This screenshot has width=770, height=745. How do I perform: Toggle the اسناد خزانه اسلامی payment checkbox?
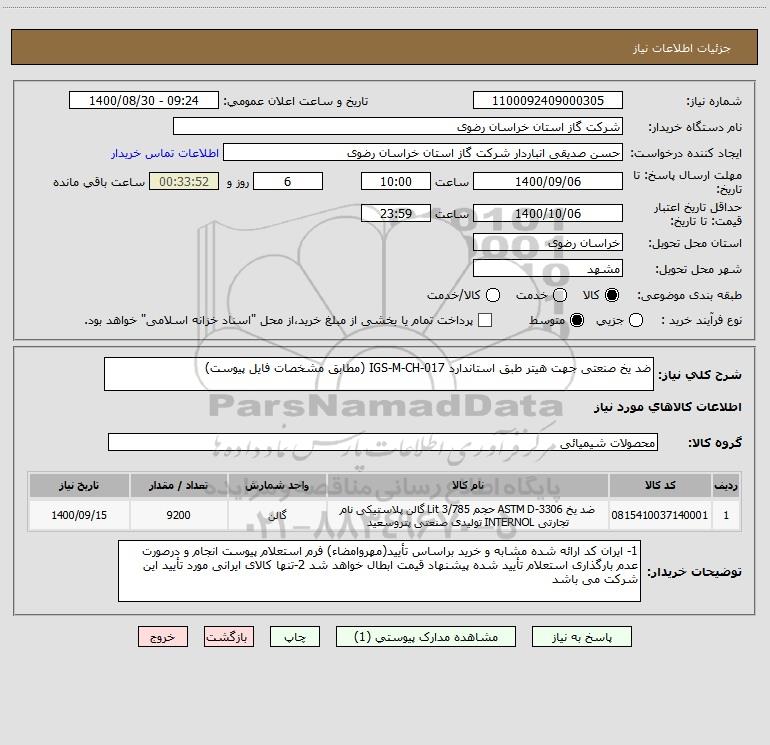click(485, 320)
